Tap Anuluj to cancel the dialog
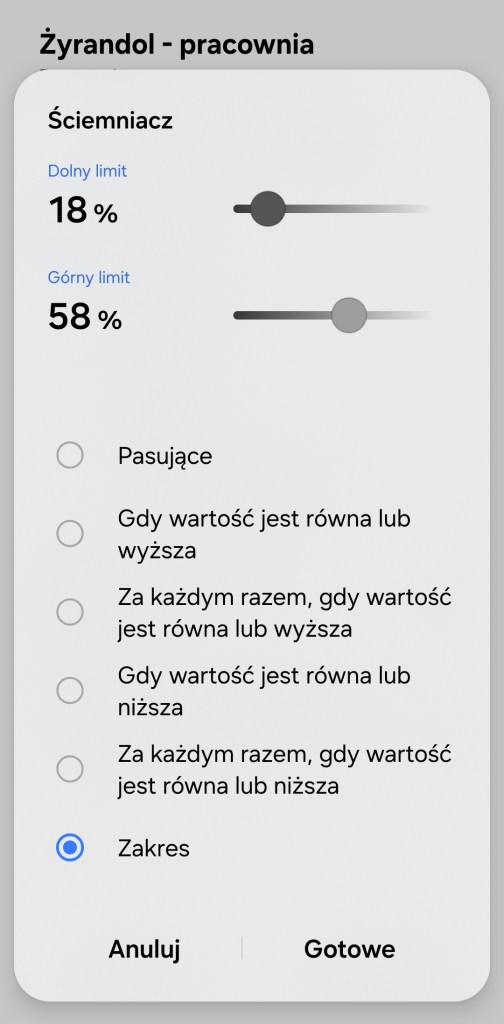Screen dimensions: 504x1024 pos(144,949)
